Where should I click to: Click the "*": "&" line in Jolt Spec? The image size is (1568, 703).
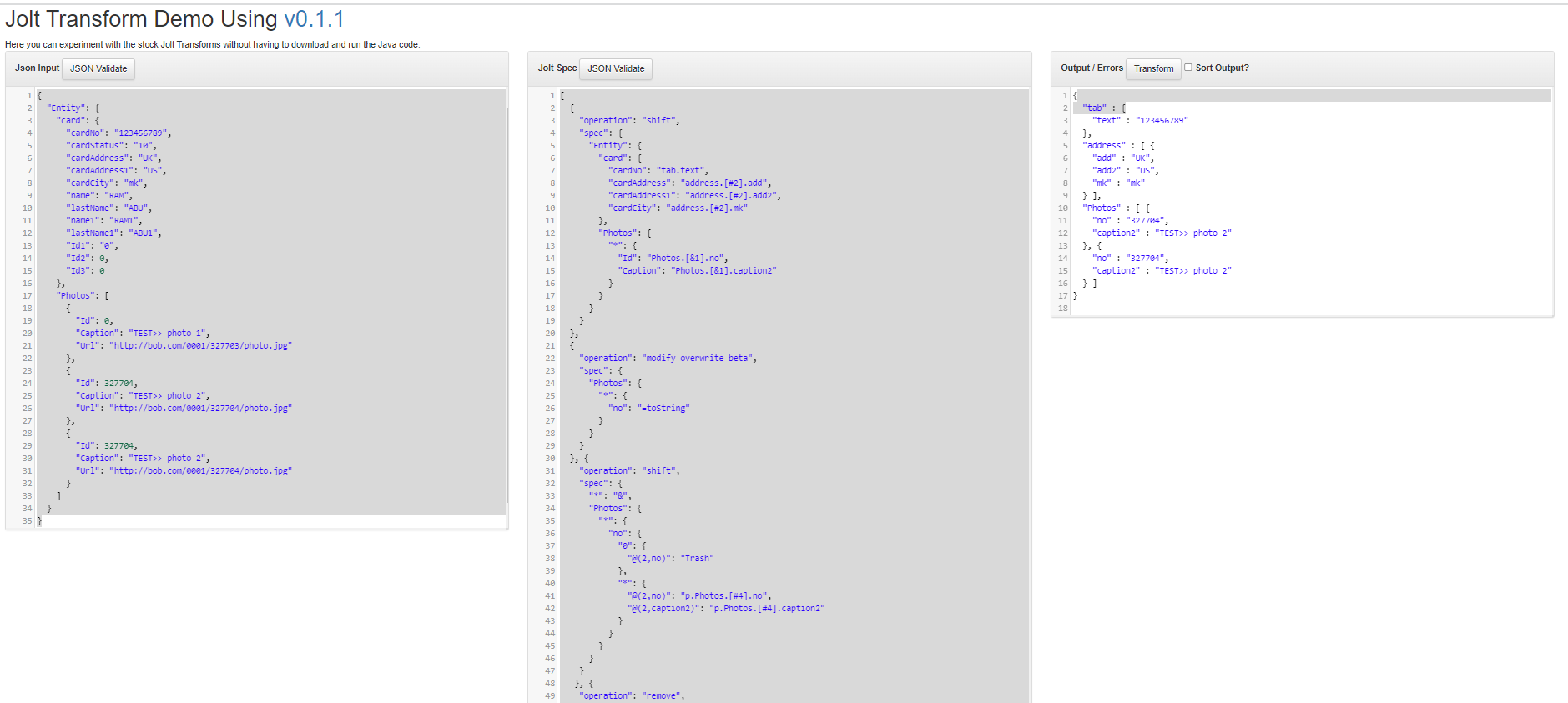(610, 495)
